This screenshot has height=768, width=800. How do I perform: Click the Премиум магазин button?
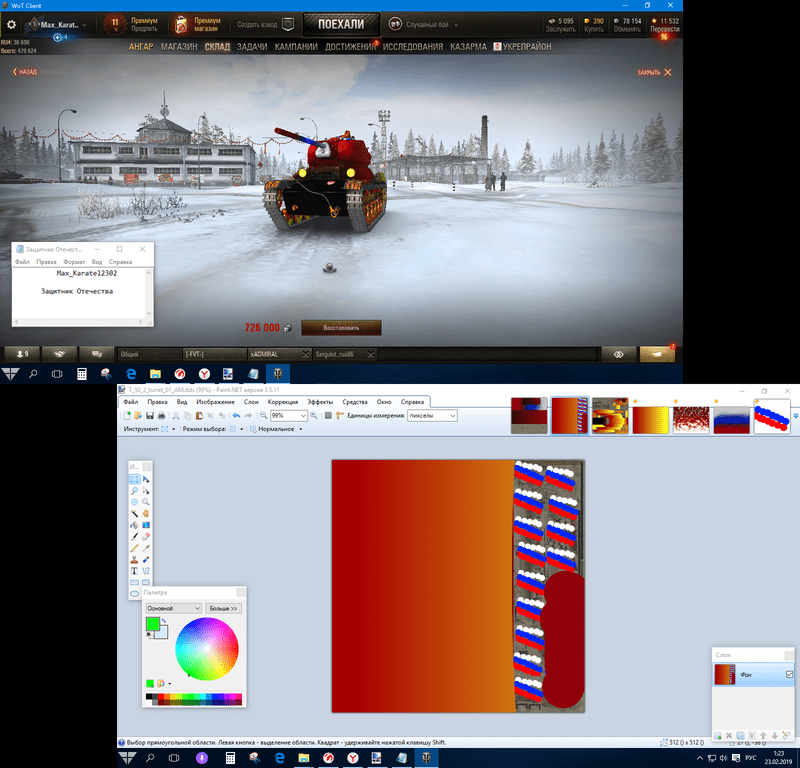click(197, 24)
